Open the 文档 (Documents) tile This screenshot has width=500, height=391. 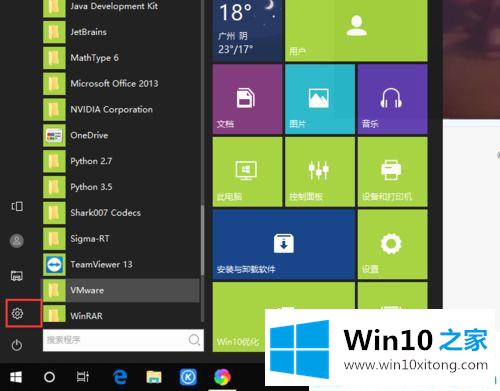[x=247, y=99]
